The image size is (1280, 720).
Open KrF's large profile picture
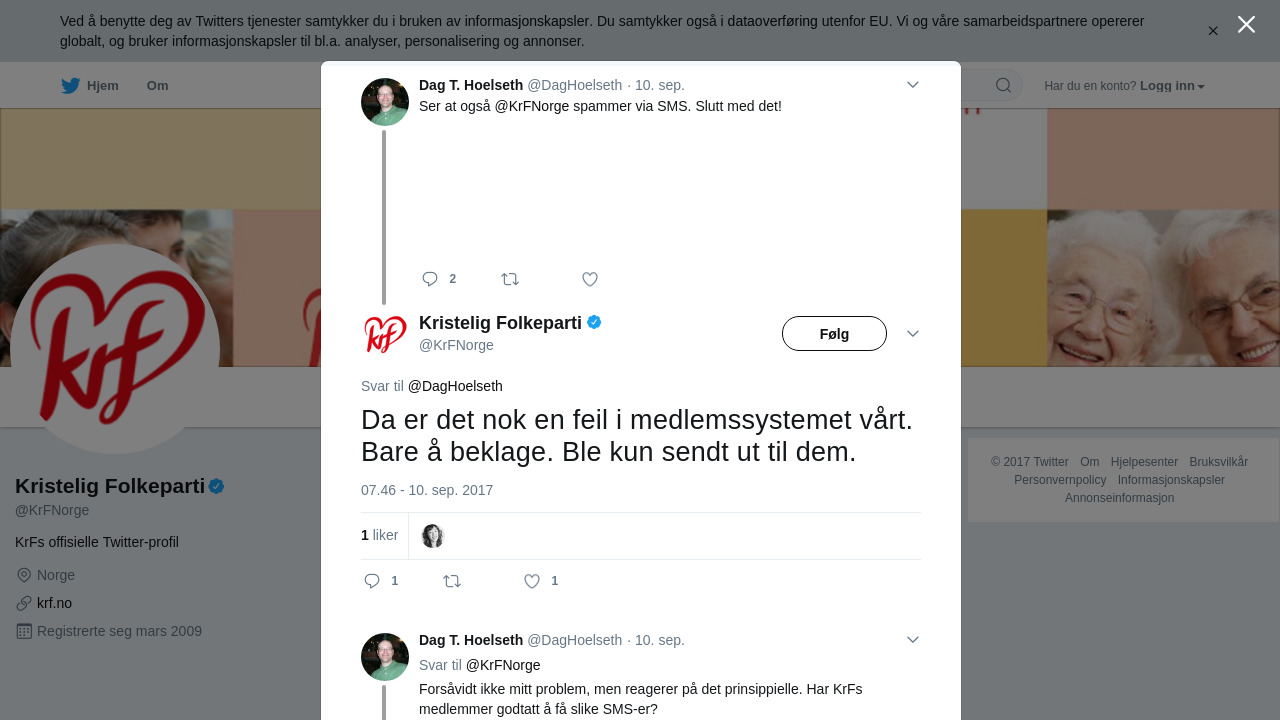click(x=115, y=350)
